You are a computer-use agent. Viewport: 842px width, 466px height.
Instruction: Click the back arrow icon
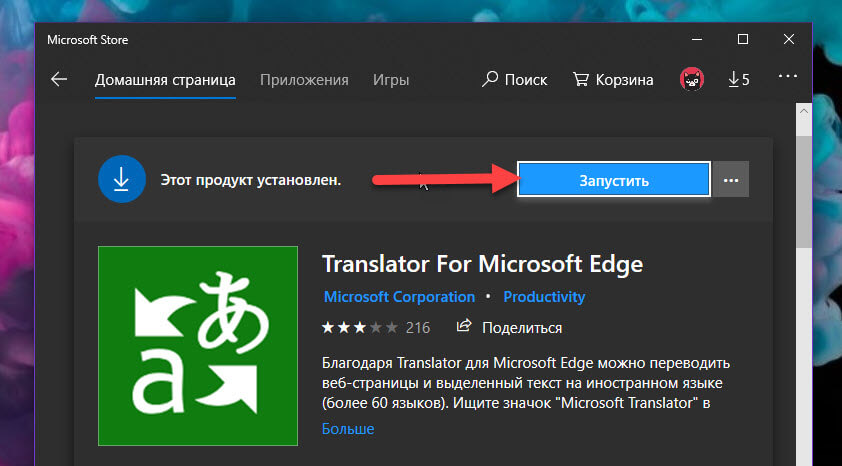point(59,80)
